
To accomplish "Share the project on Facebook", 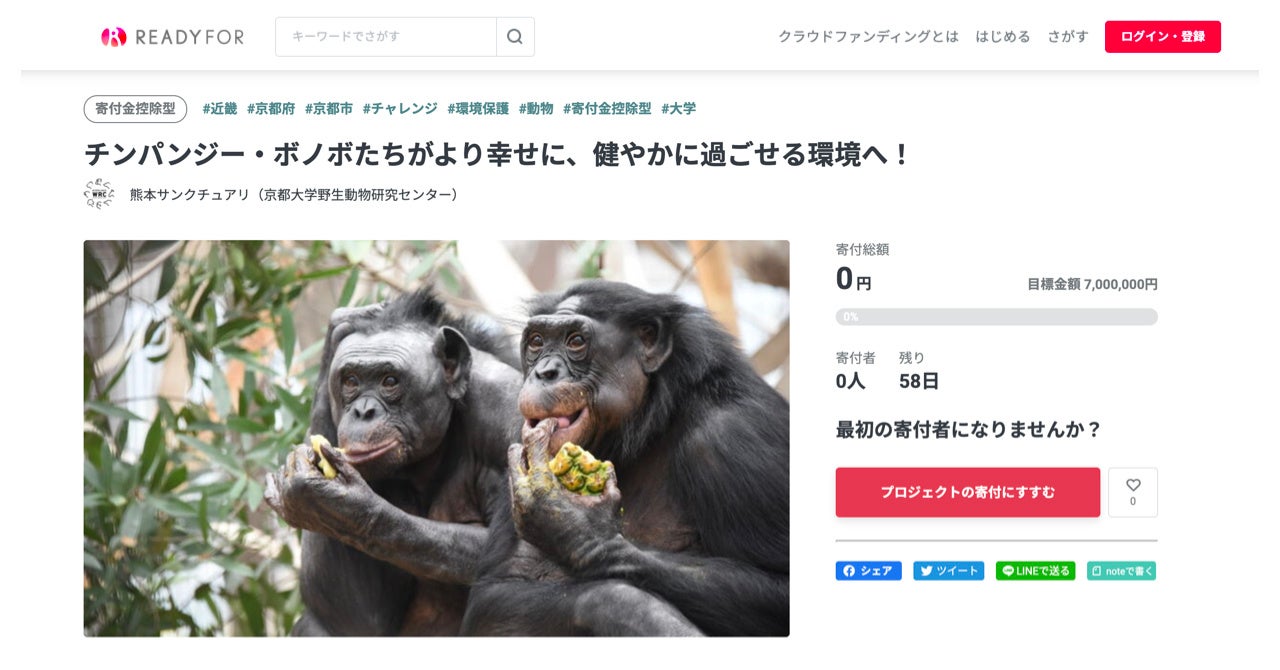I will point(868,571).
